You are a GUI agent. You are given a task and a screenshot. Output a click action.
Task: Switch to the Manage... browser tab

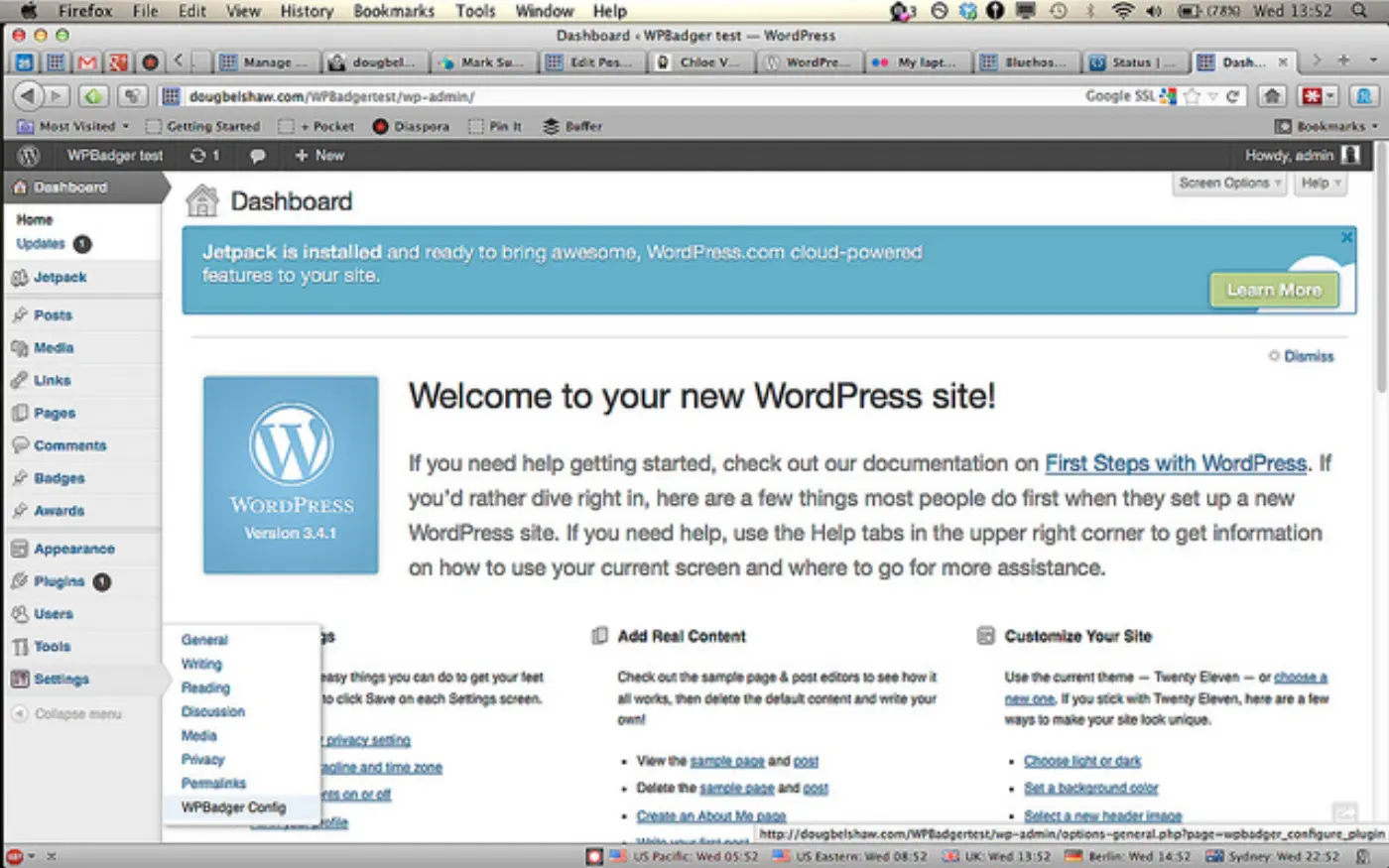266,62
